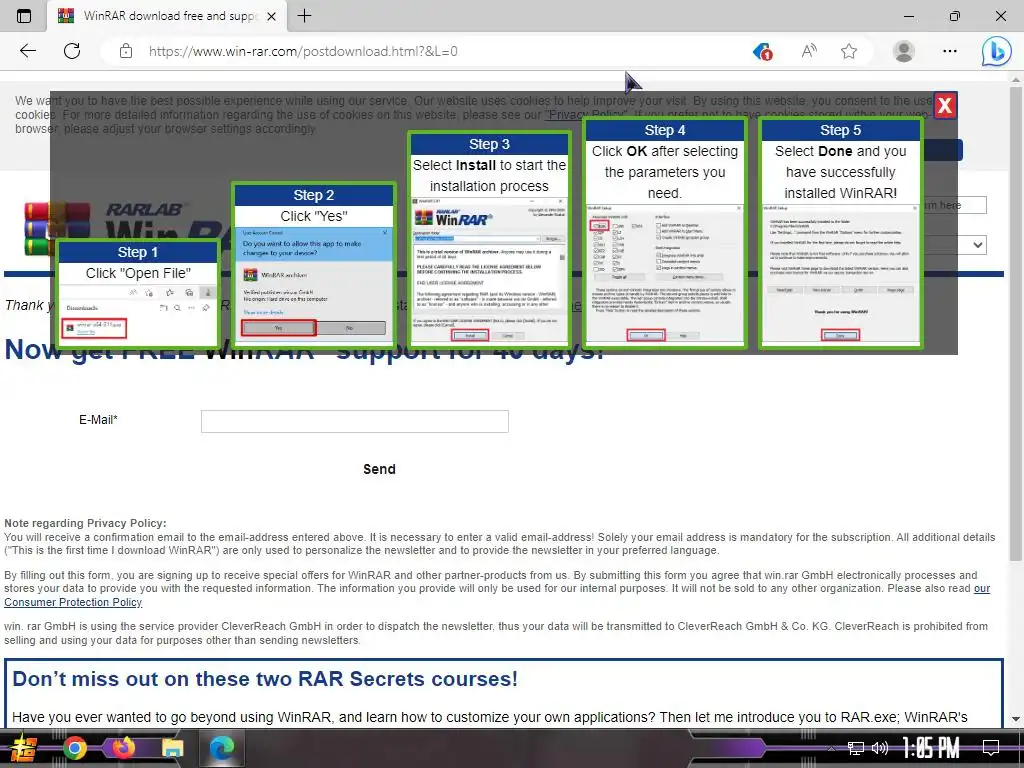
Task: Open the volume icon in the system tray
Action: click(x=880, y=748)
